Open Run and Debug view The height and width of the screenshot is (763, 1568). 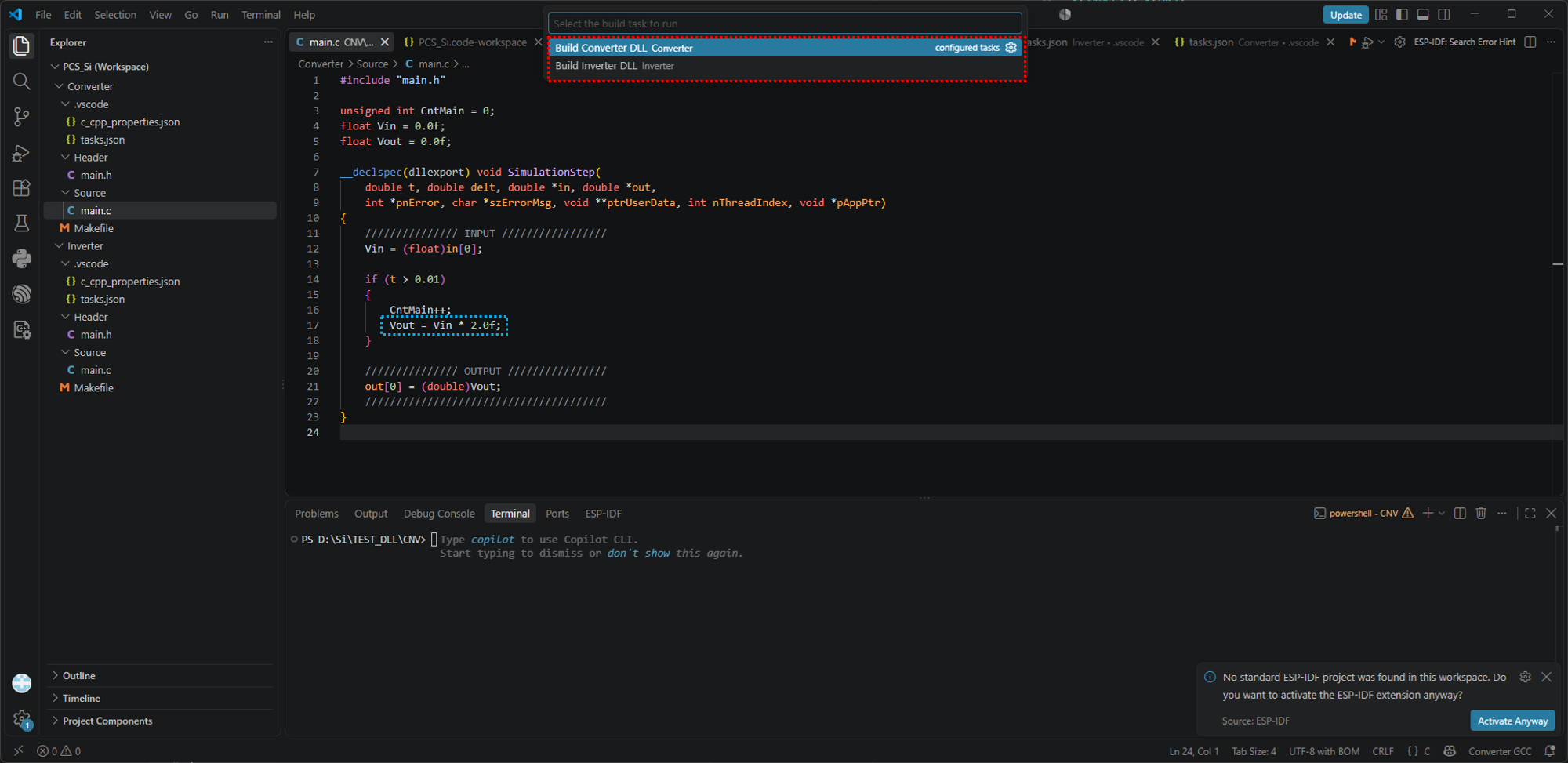click(x=21, y=153)
